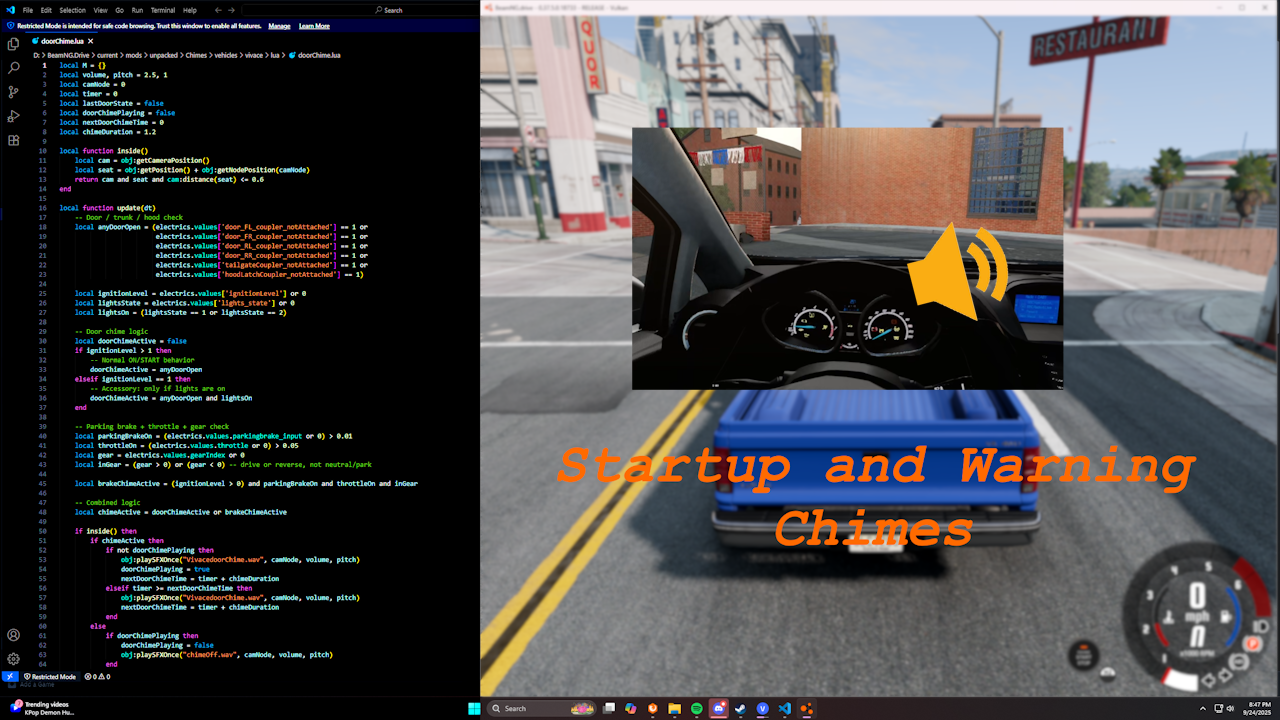Open the Explorer view in activity bar
Viewport: 1280px width, 720px height.
[x=13, y=44]
